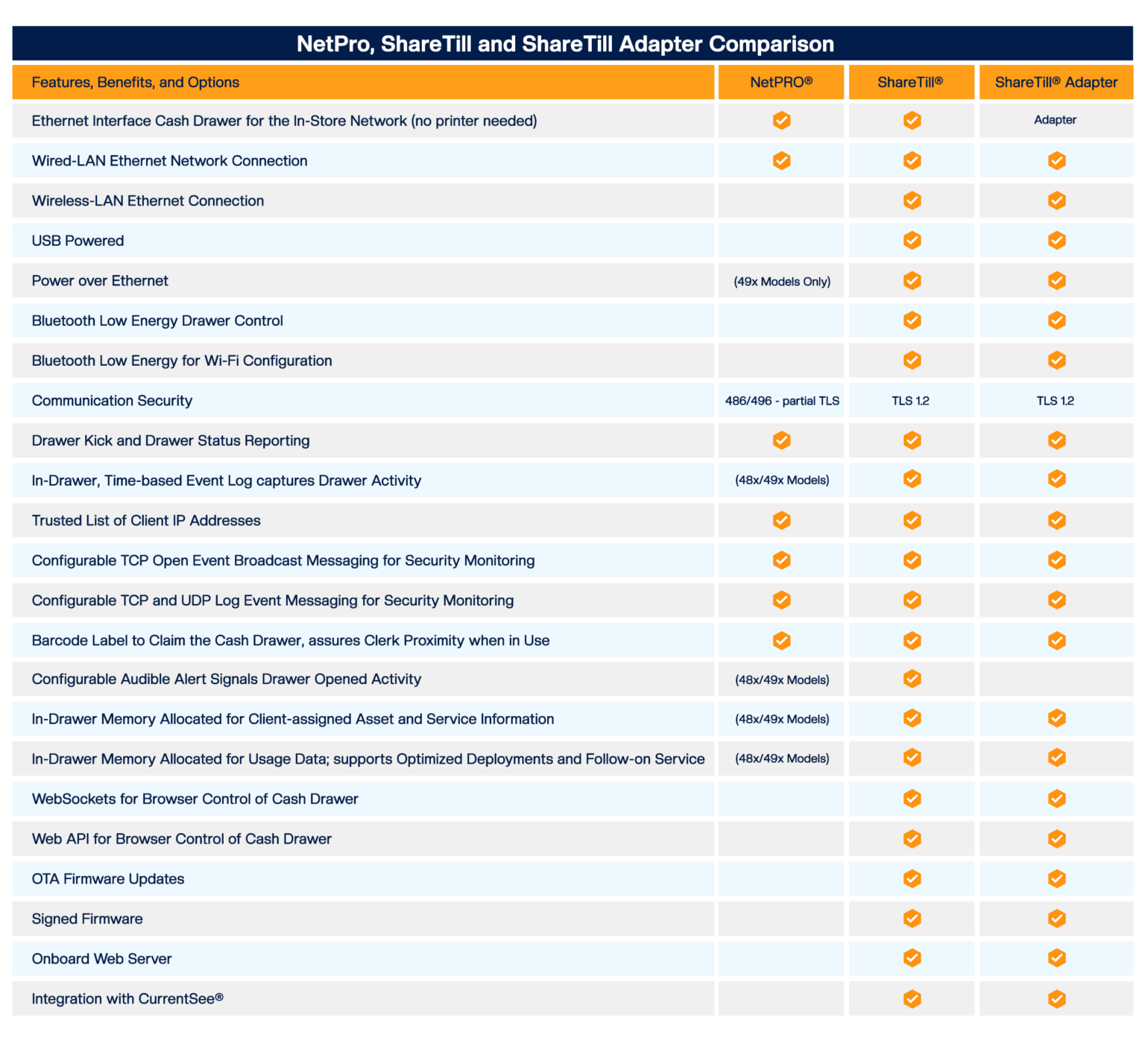Click ShareTill checkmark in Ethernet Interface Cash Drawer row
Screen dimensions: 1145x1064
[912, 121]
